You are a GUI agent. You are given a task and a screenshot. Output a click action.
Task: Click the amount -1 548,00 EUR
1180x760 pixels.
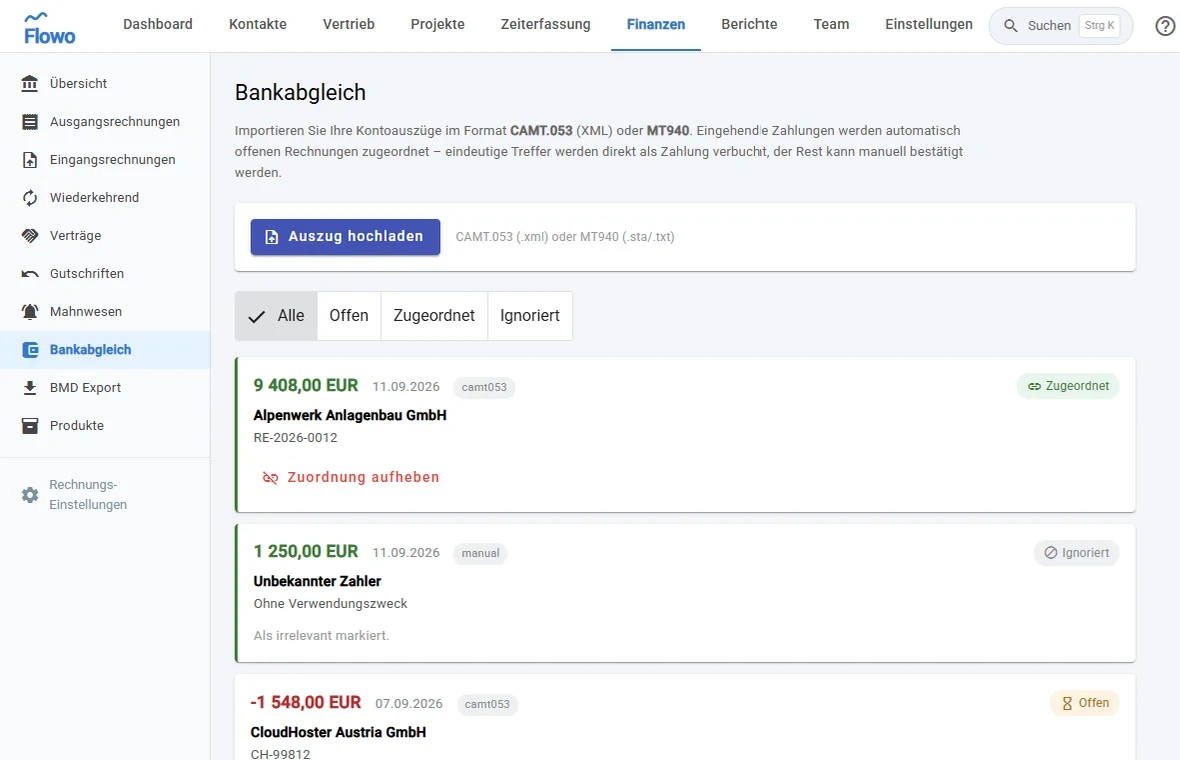click(x=306, y=703)
